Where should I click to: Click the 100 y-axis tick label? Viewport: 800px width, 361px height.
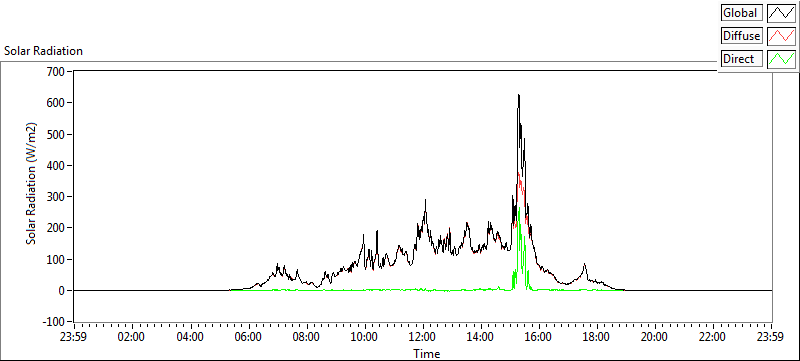click(56, 260)
